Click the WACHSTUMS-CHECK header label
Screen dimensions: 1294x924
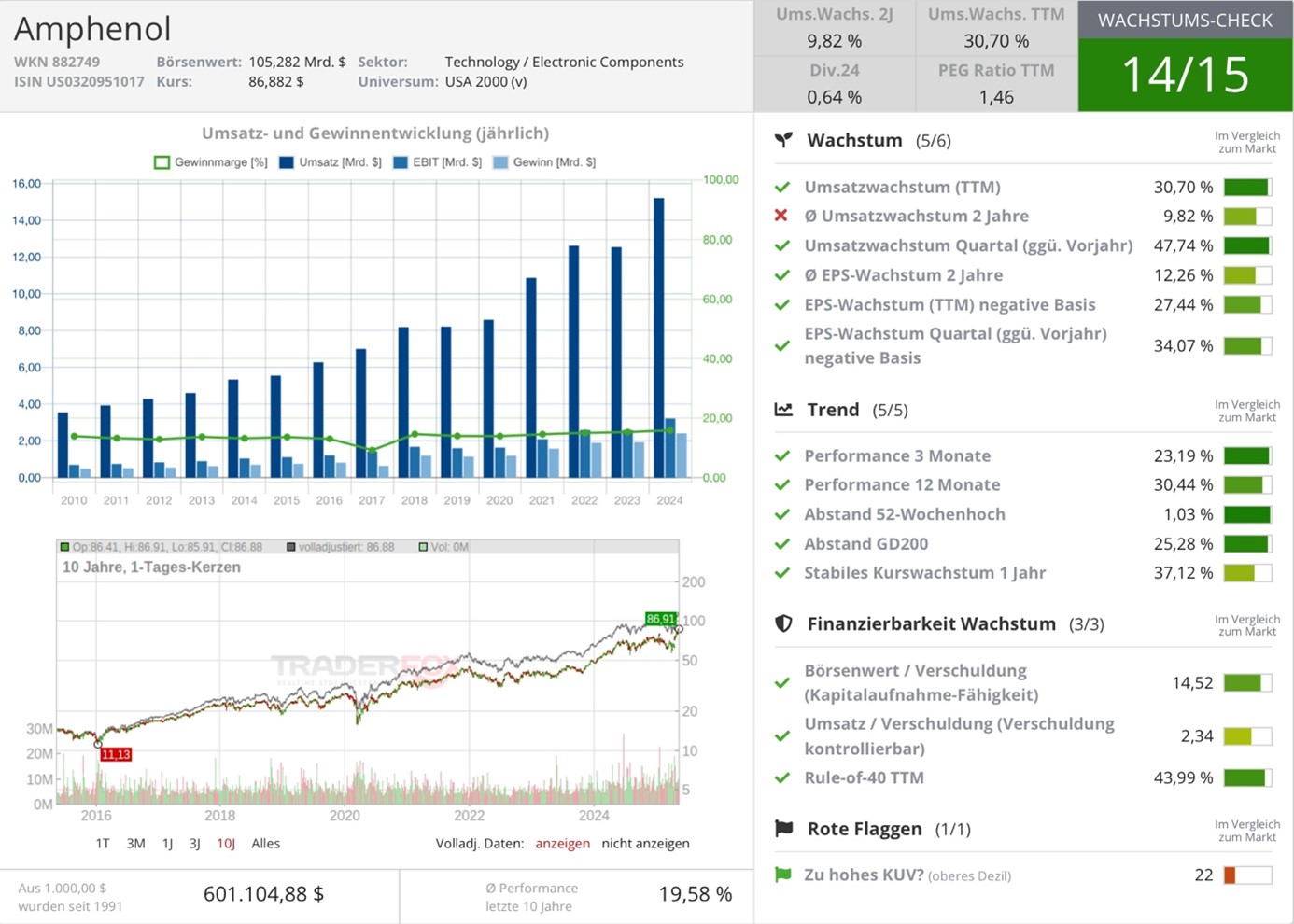pos(1186,20)
